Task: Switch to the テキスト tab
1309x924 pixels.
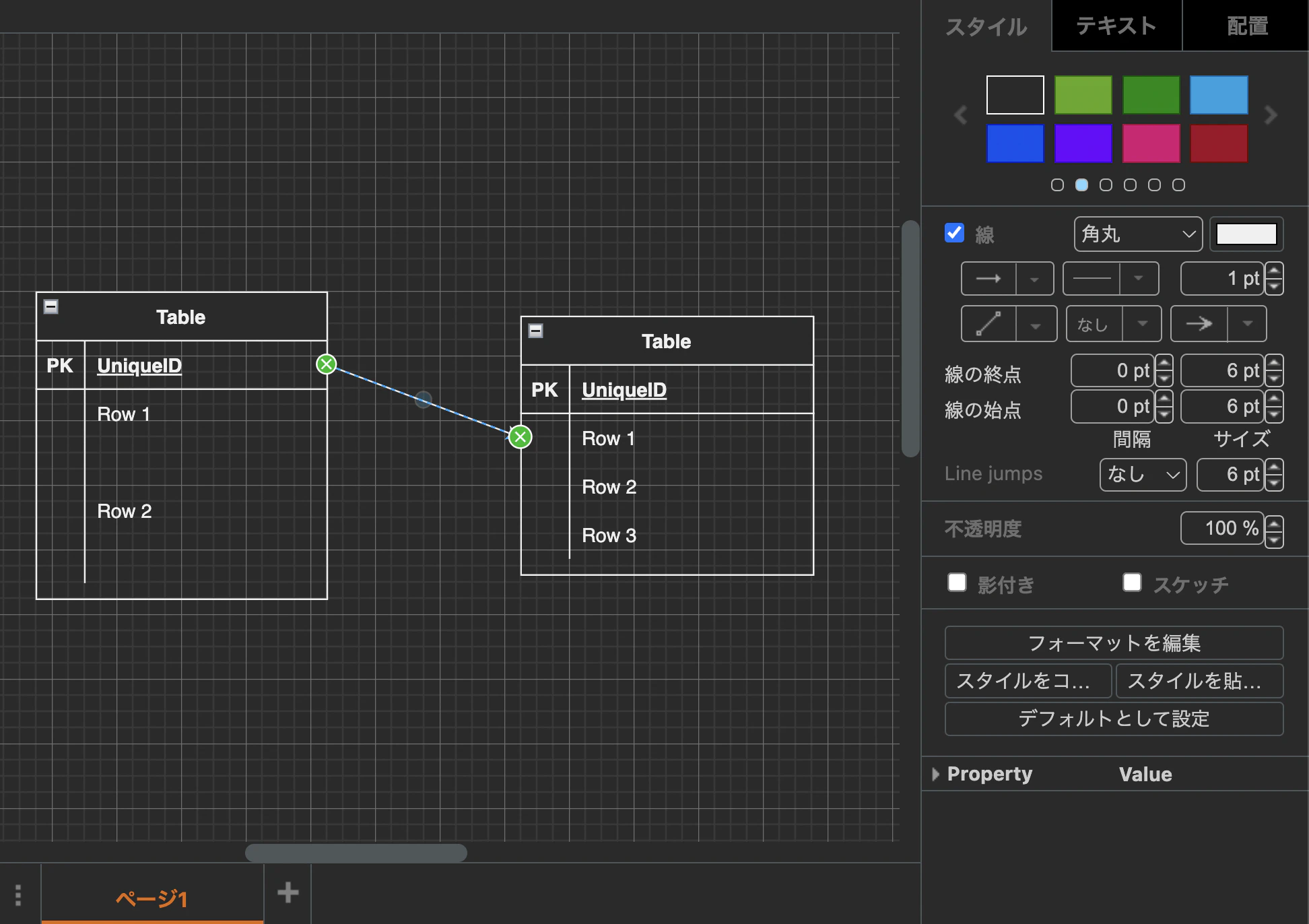Action: point(1116,26)
